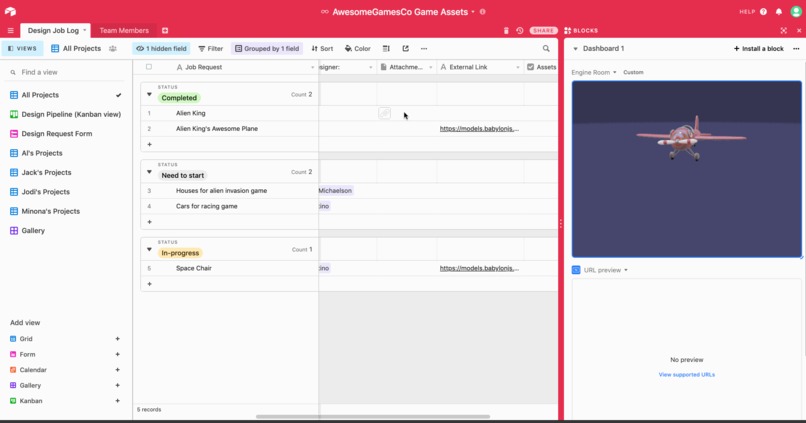The height and width of the screenshot is (423, 806).
Task: Click the attachment icon in Alien King row
Action: pyautogui.click(x=384, y=113)
